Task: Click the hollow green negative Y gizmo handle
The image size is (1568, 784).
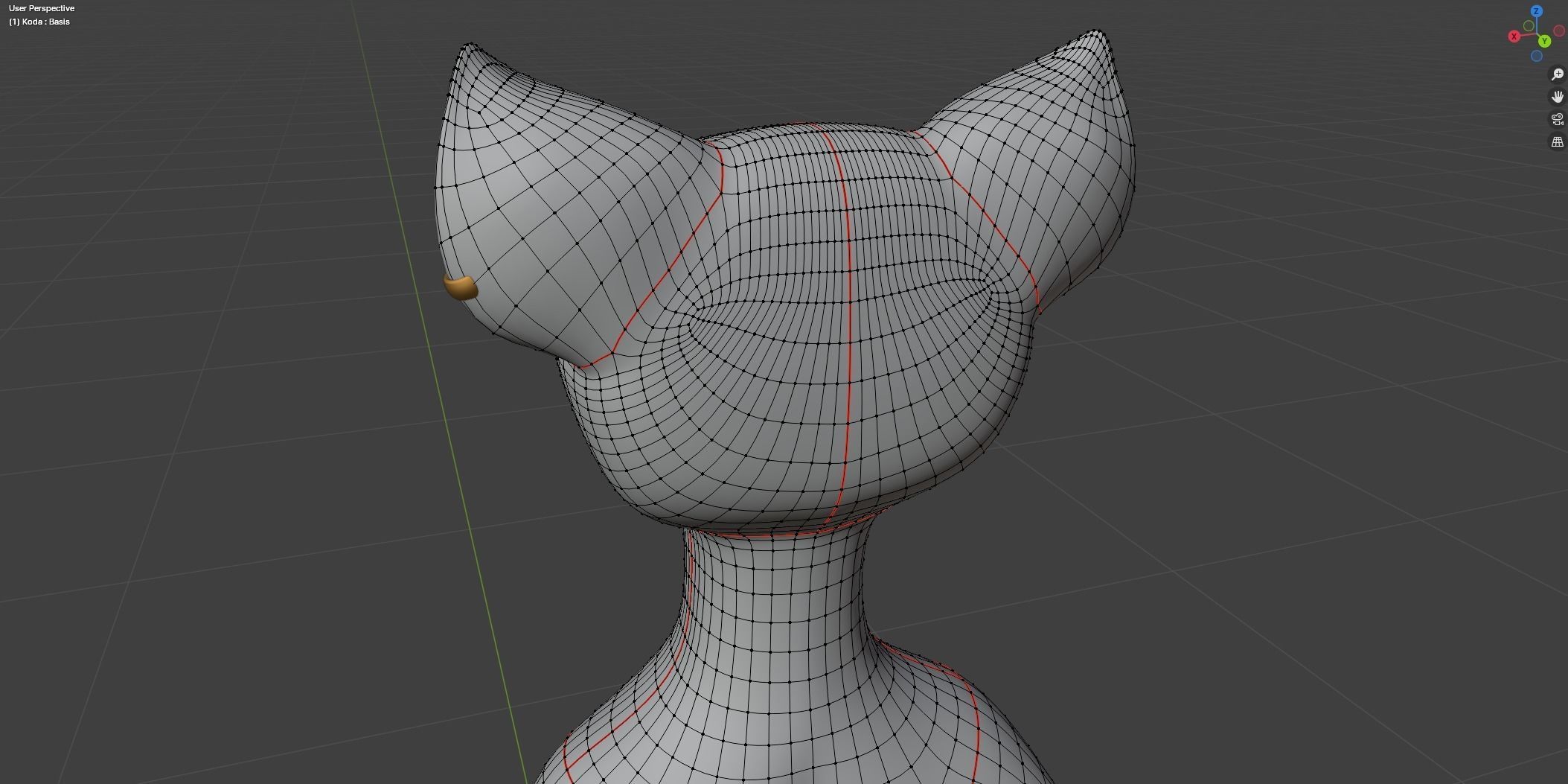Action: click(x=1529, y=26)
